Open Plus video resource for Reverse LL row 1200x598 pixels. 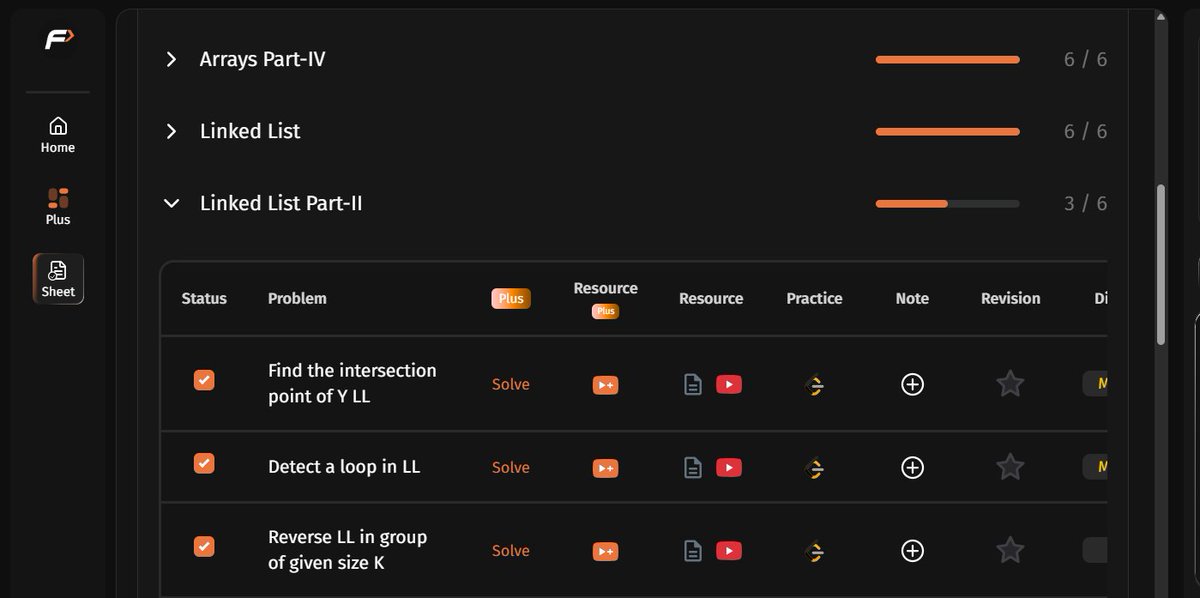click(605, 550)
